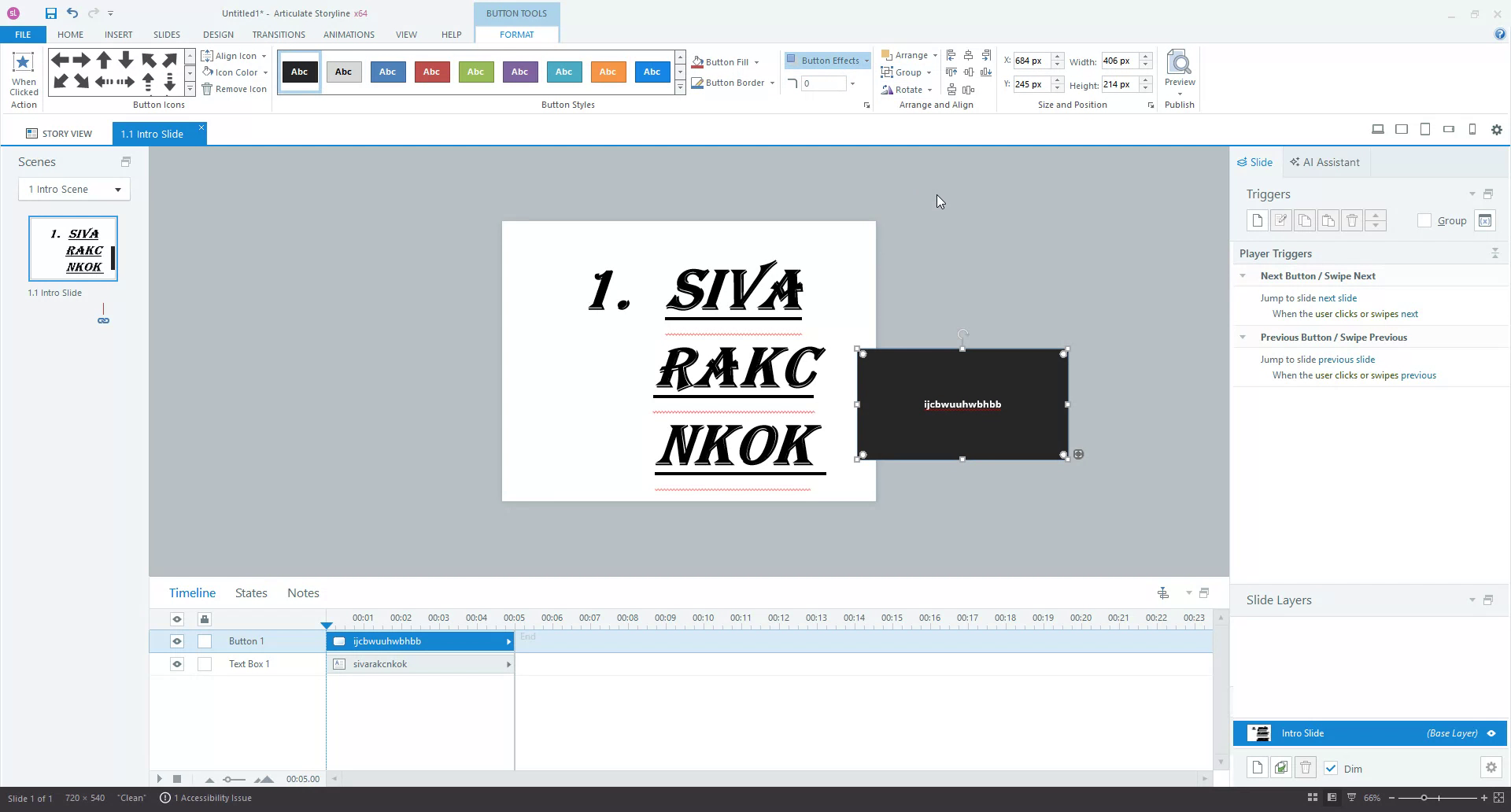Create a new trigger in the Triggers panel

1257,220
